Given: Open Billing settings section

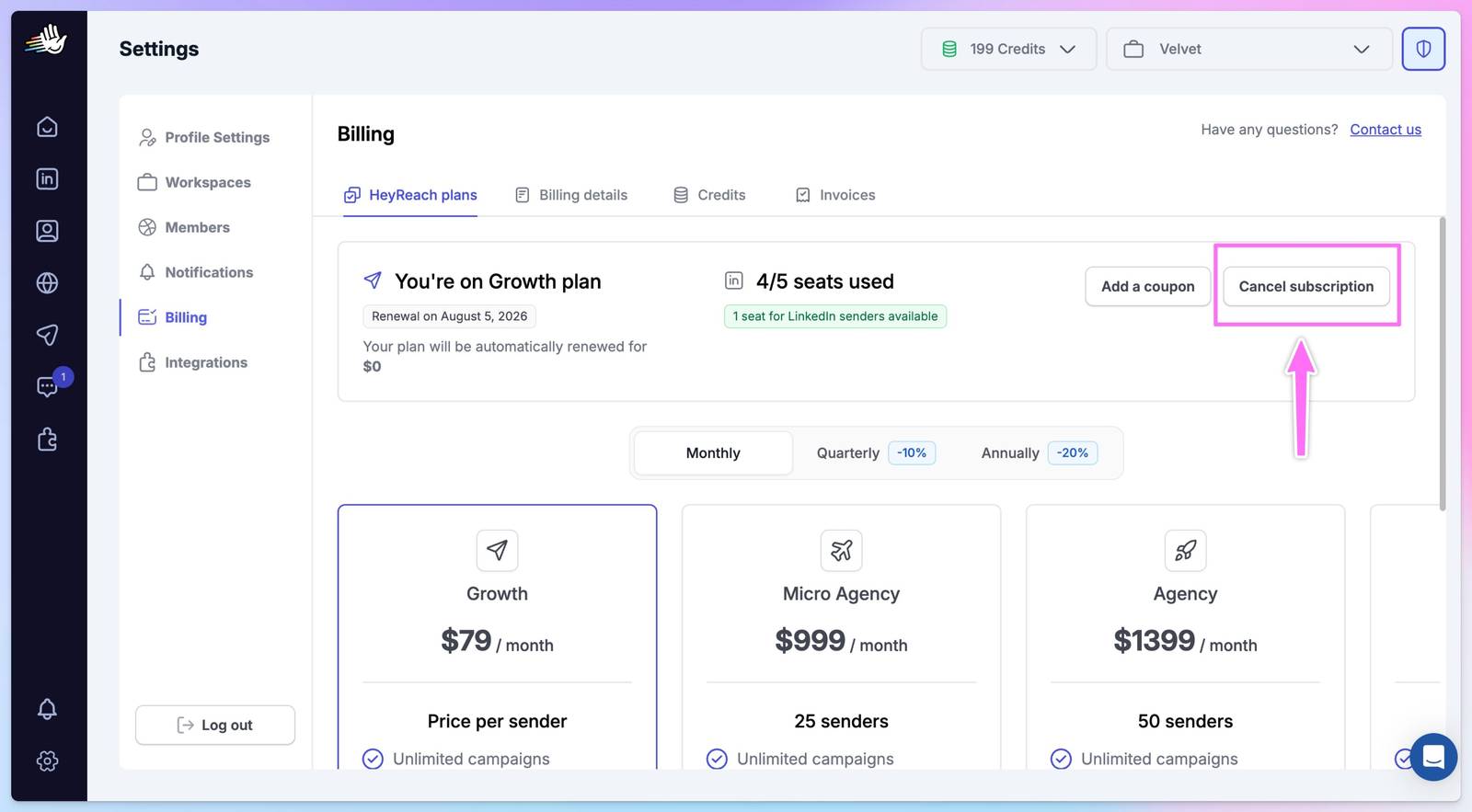Looking at the screenshot, I should (x=173, y=317).
